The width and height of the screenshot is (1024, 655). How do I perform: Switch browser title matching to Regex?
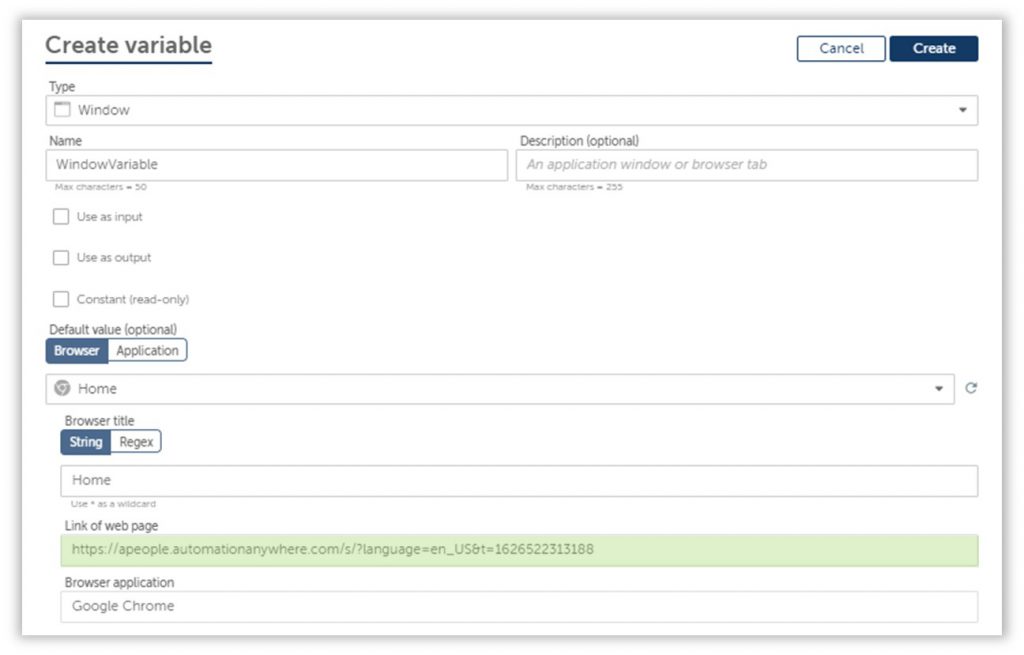pos(136,442)
